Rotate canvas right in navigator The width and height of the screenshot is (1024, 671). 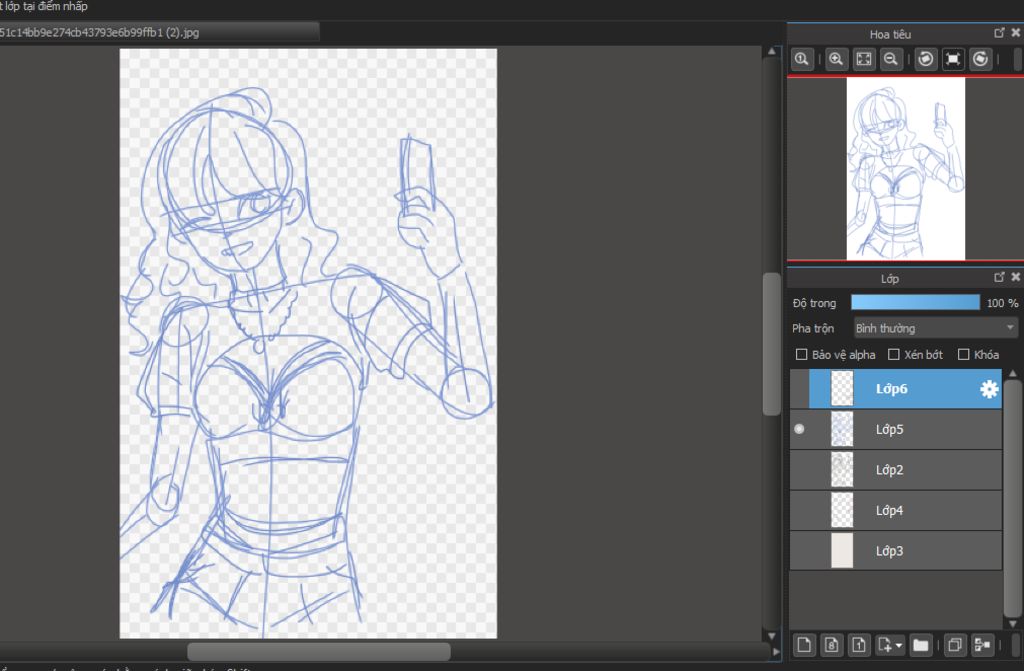point(980,60)
